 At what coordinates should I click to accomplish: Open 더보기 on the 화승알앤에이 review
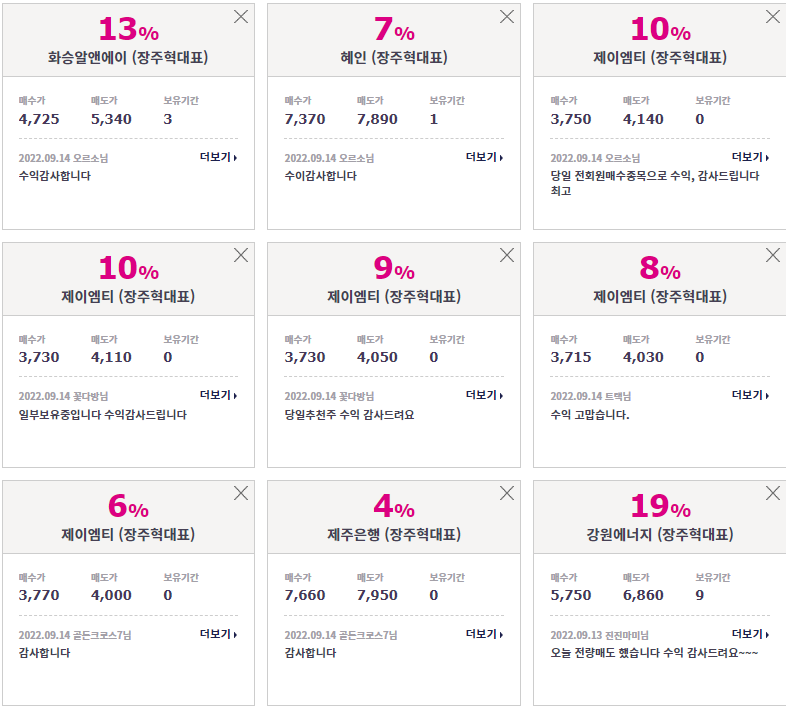[x=218, y=157]
